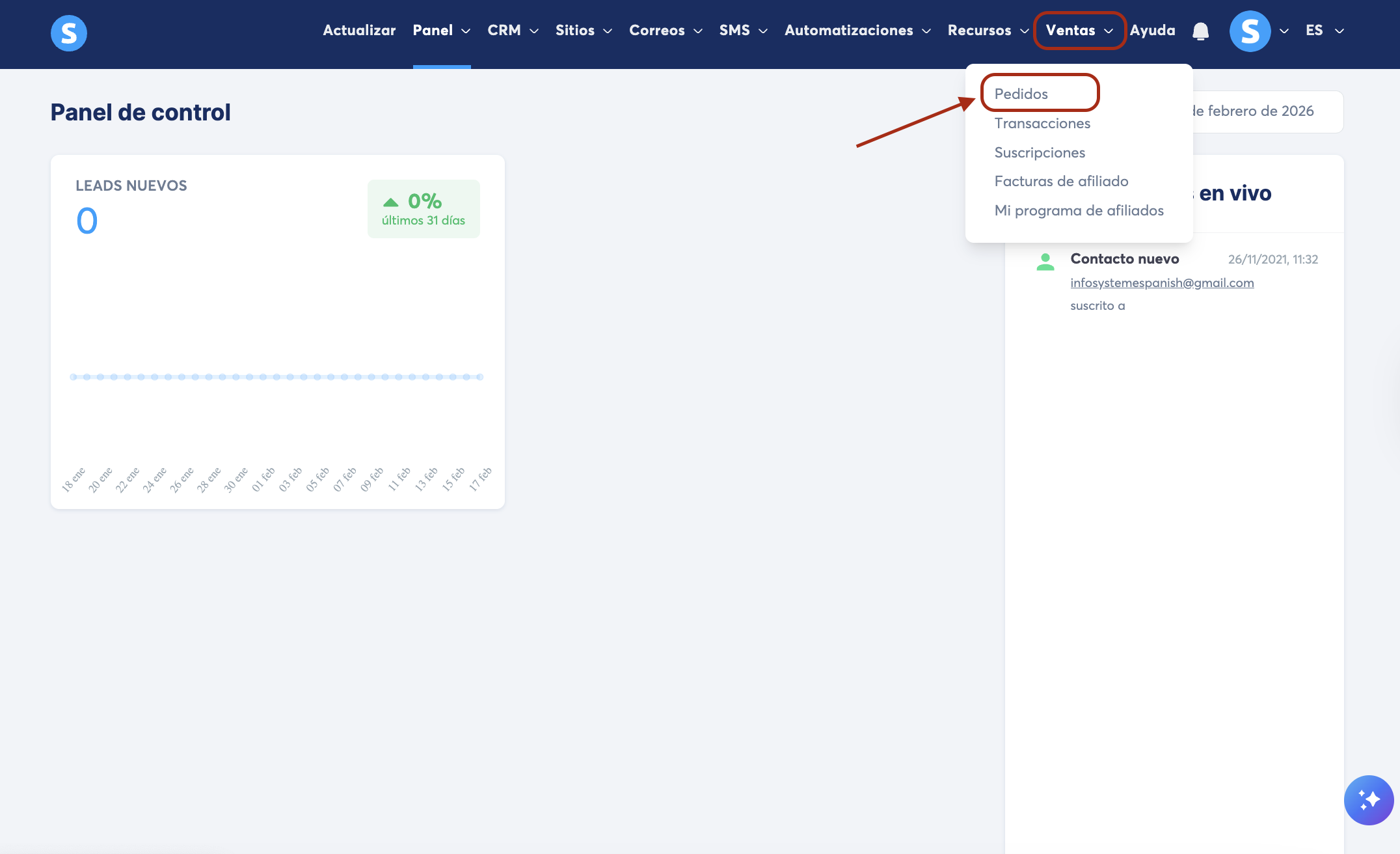Choose Transacciones in the dropdown
The width and height of the screenshot is (1400, 854).
pos(1042,123)
